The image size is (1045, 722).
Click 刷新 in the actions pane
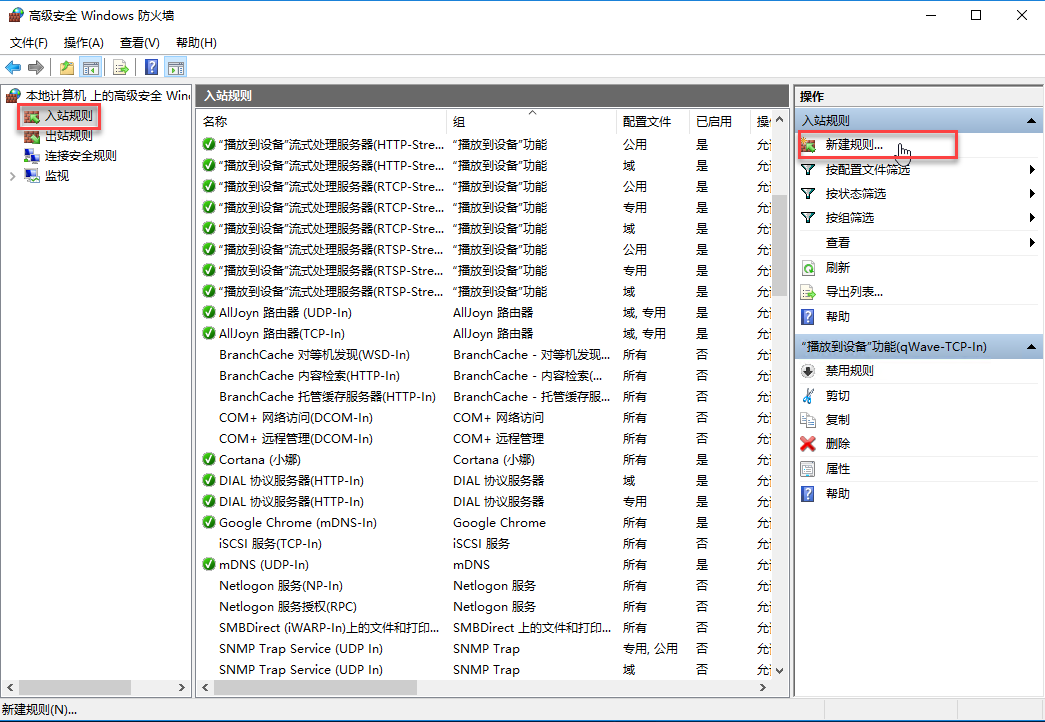pyautogui.click(x=837, y=268)
